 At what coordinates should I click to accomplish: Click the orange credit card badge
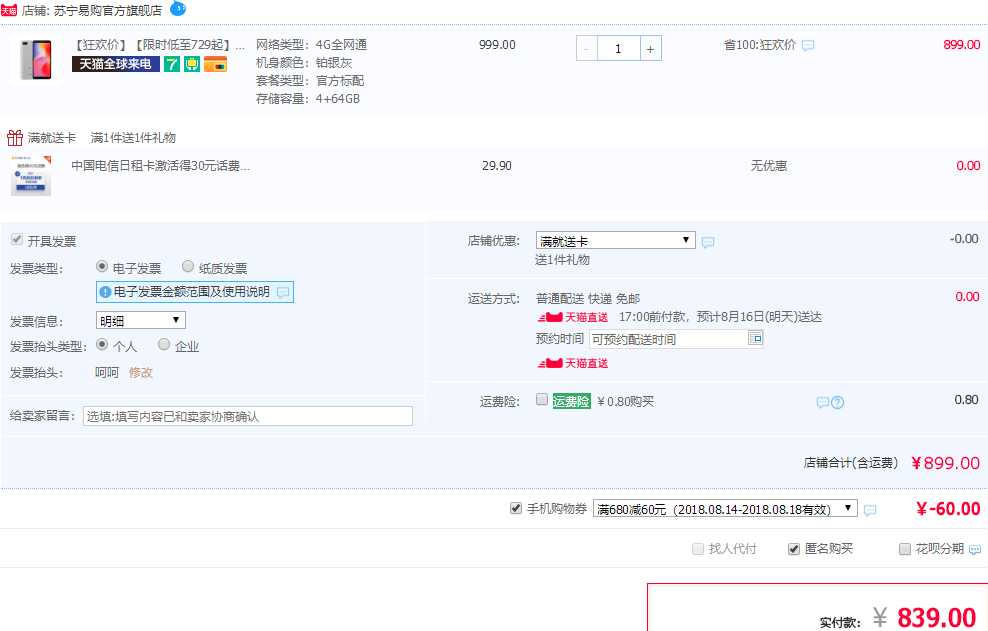pos(215,64)
